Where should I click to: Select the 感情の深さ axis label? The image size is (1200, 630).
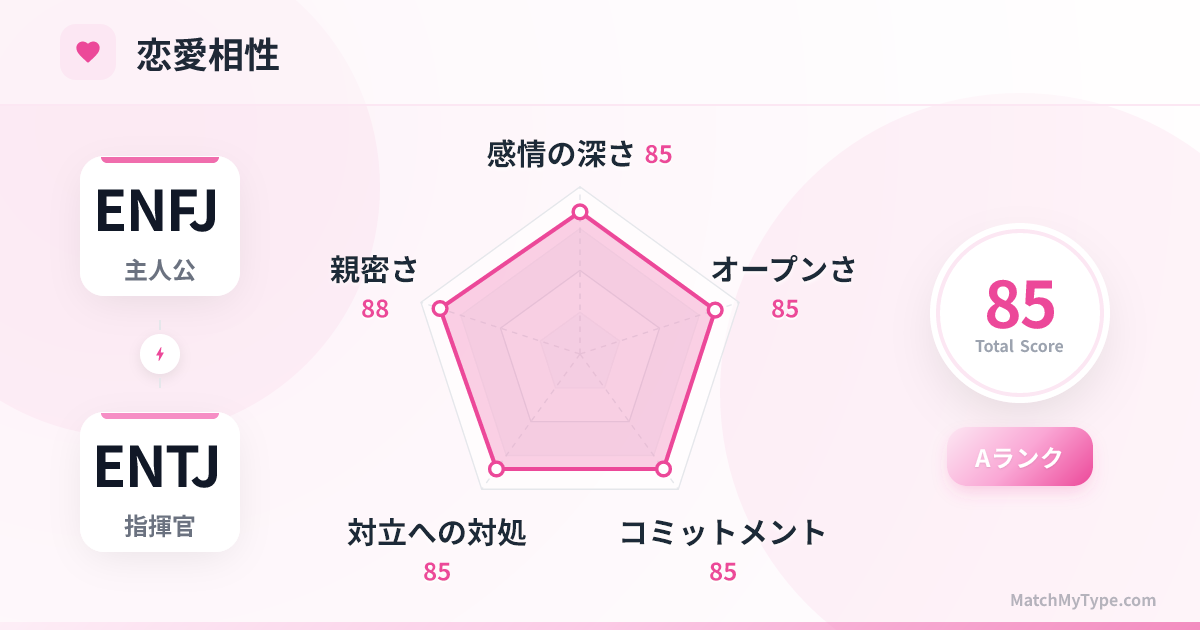tap(561, 154)
